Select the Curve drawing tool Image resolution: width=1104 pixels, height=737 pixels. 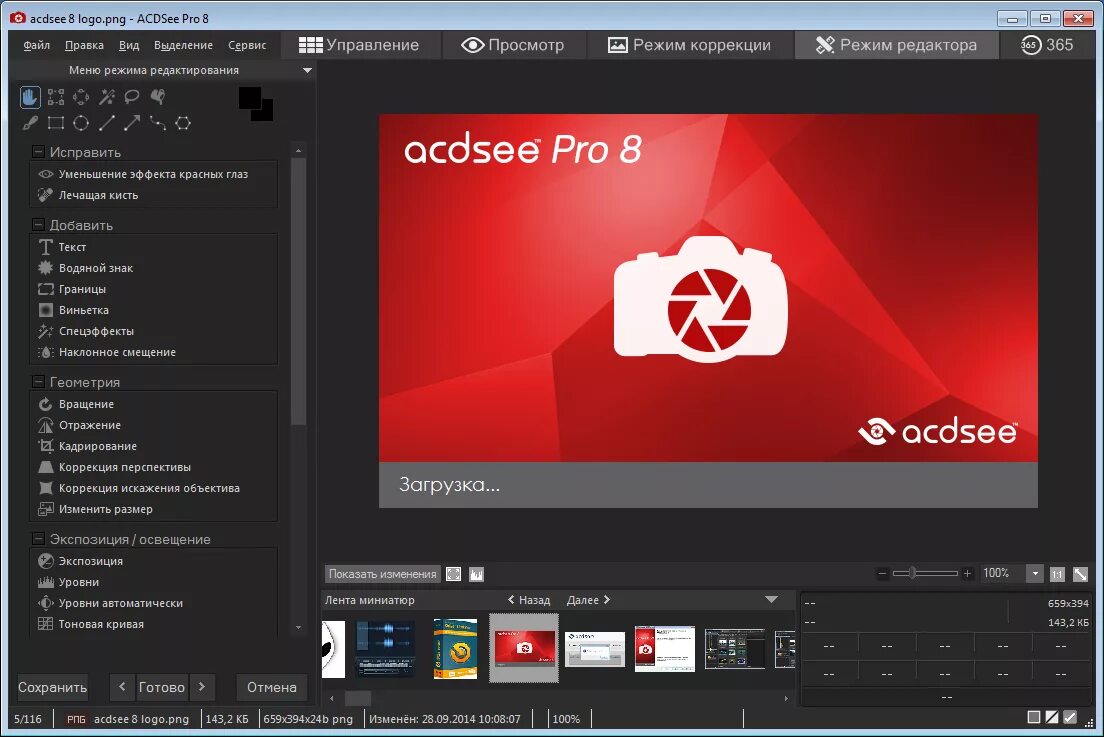click(x=158, y=123)
